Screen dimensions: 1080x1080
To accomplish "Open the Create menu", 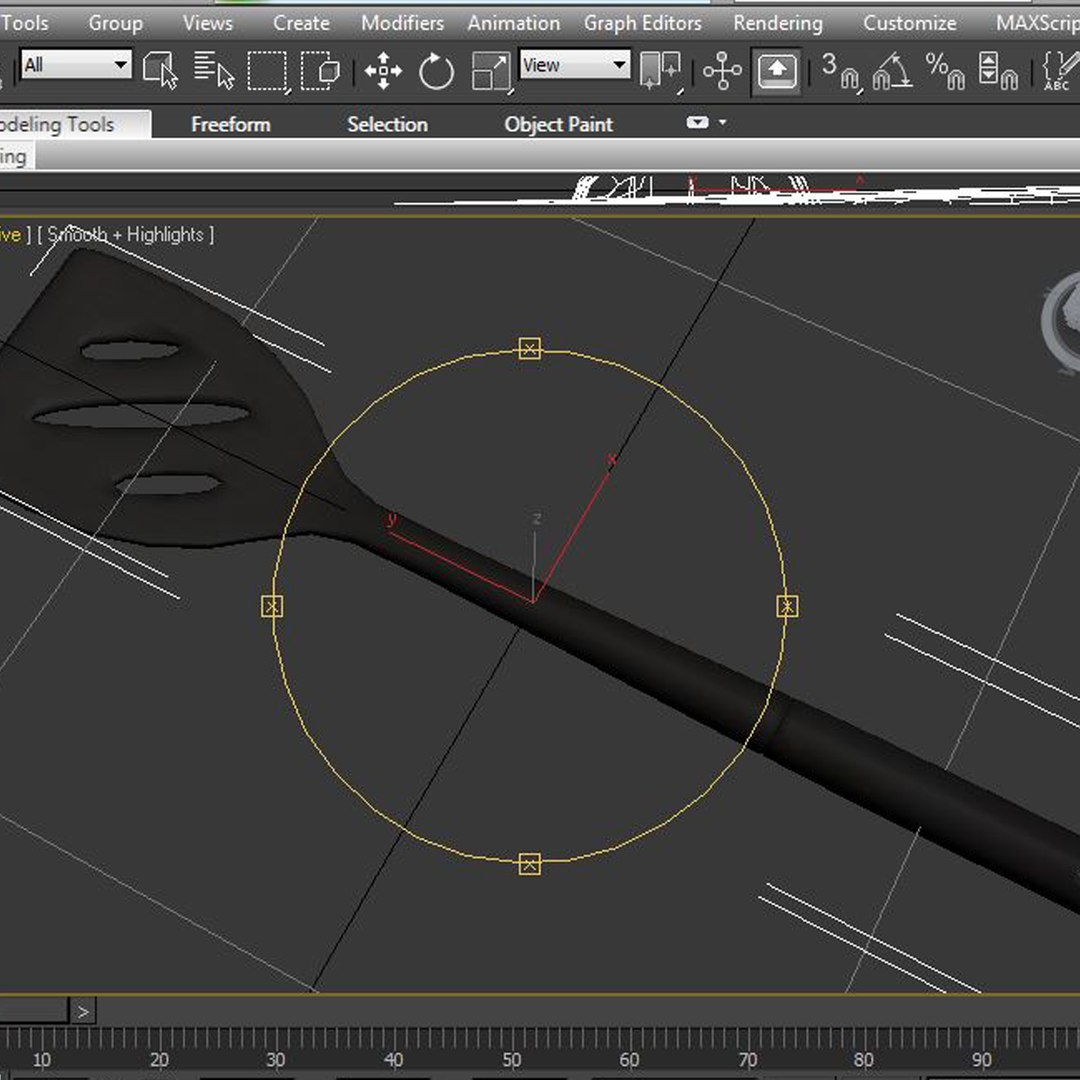I will coord(301,23).
